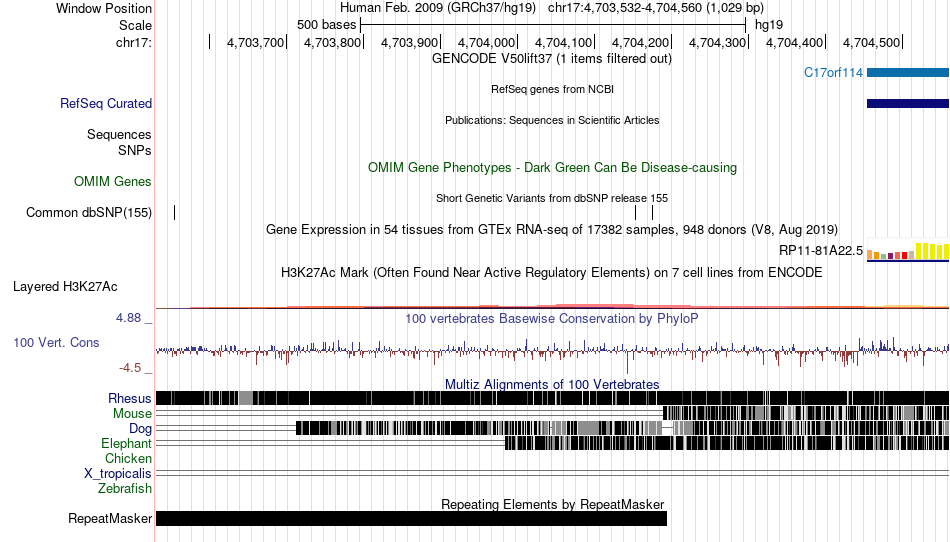Click the GTEx Gene Expression in 54 tissues title
Viewport: 950px width, 542px height.
[552, 230]
